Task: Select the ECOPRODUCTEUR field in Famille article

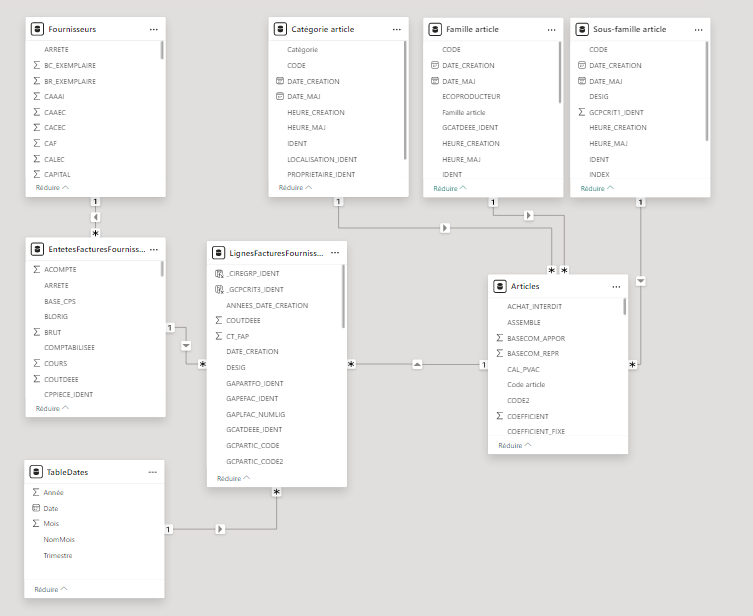Action: click(471, 97)
